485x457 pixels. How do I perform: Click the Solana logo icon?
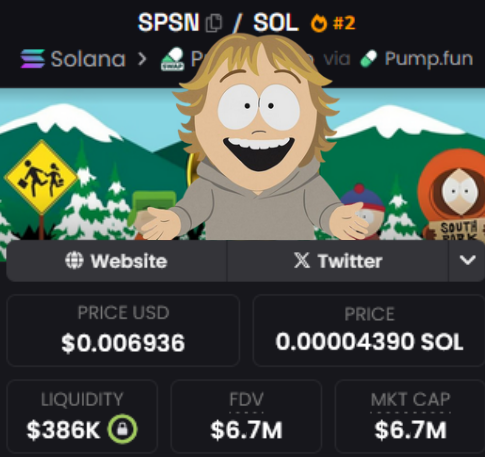33,59
